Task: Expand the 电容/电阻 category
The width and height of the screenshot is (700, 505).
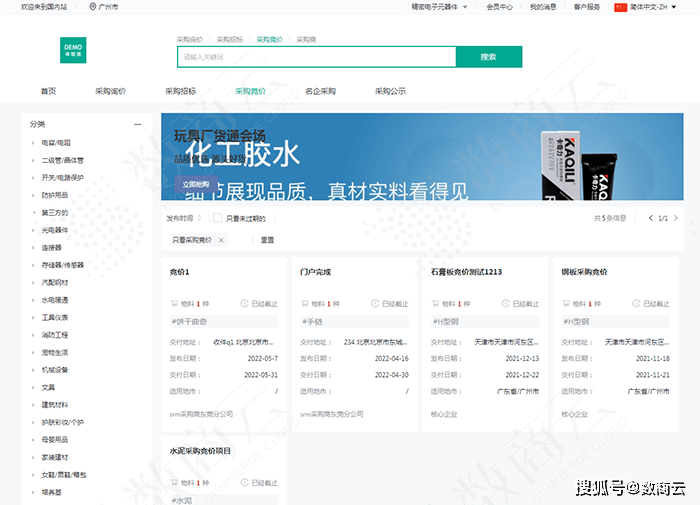Action: click(33, 143)
